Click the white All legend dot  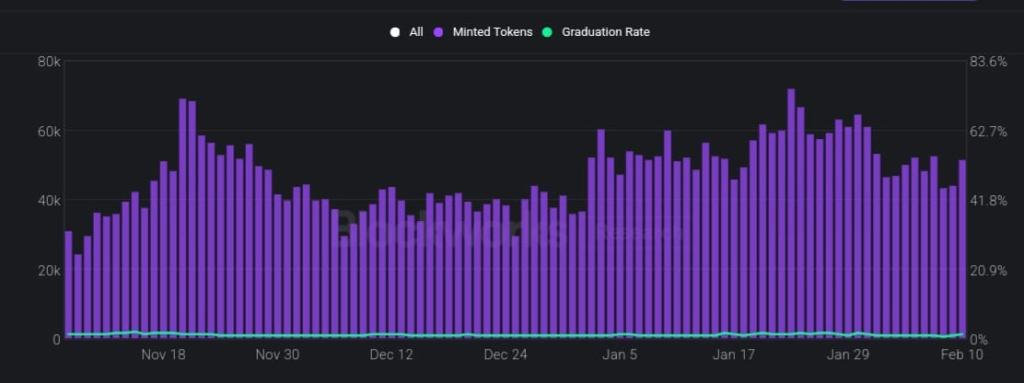click(394, 32)
